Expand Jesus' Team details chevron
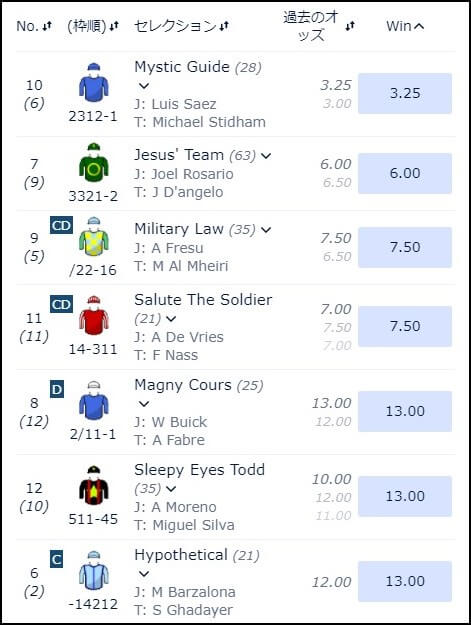471x625 pixels. pyautogui.click(x=266, y=155)
